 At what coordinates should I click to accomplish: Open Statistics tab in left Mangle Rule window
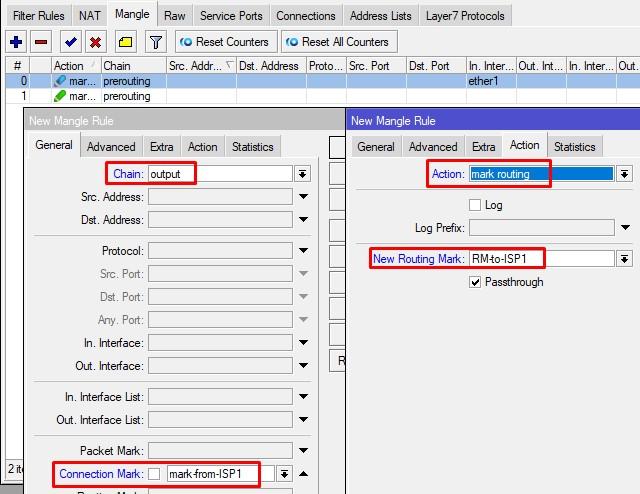[253, 147]
